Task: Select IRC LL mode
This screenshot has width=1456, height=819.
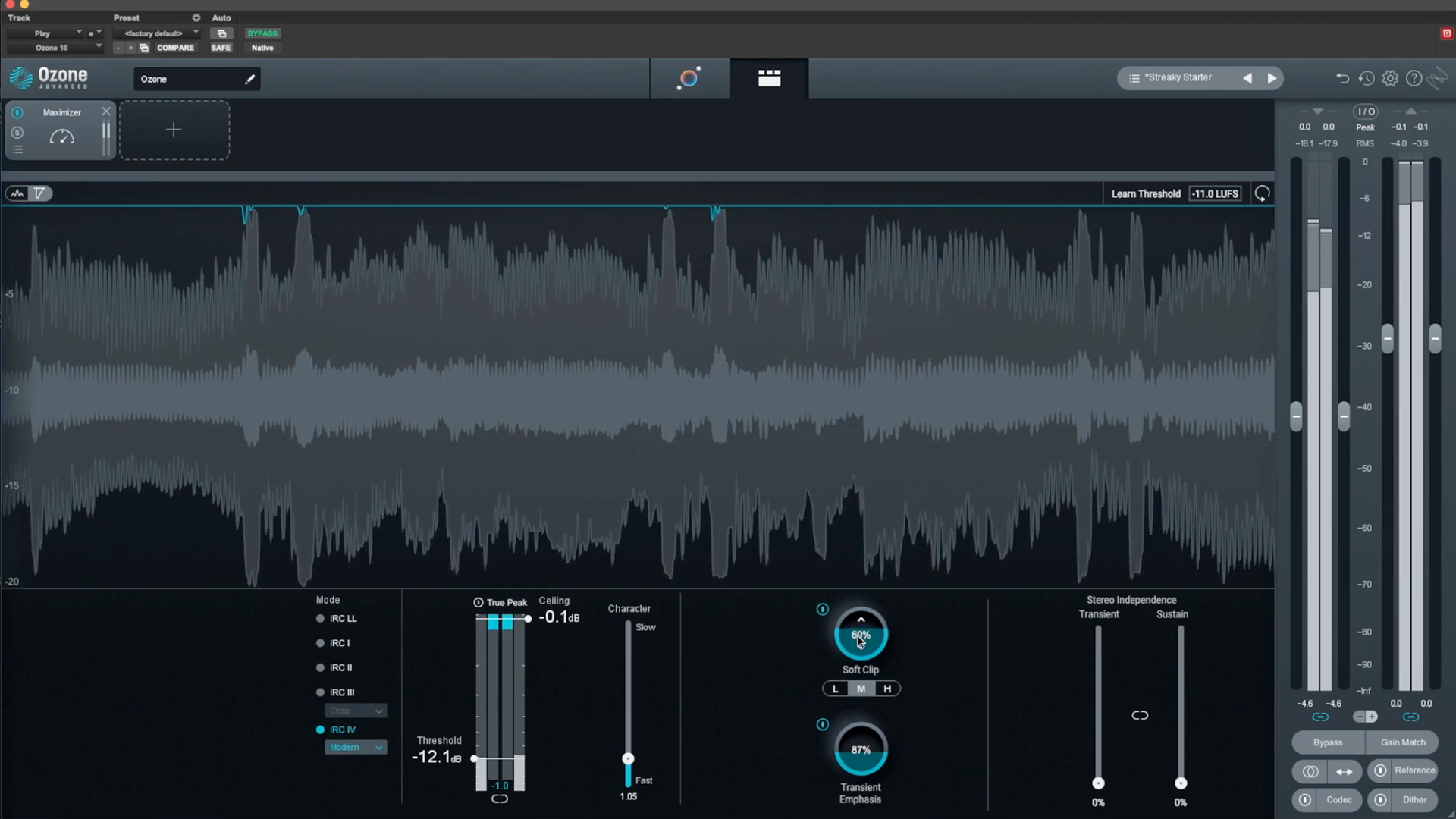Action: (x=321, y=619)
